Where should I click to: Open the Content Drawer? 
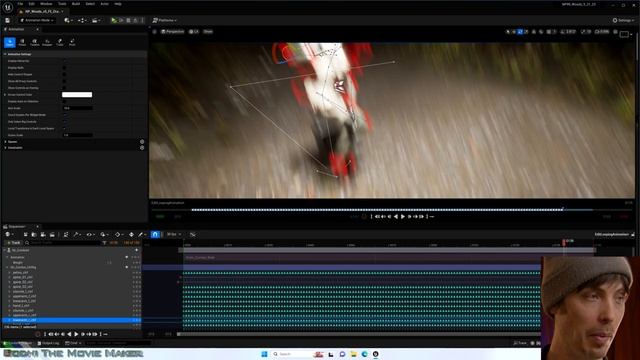point(18,343)
